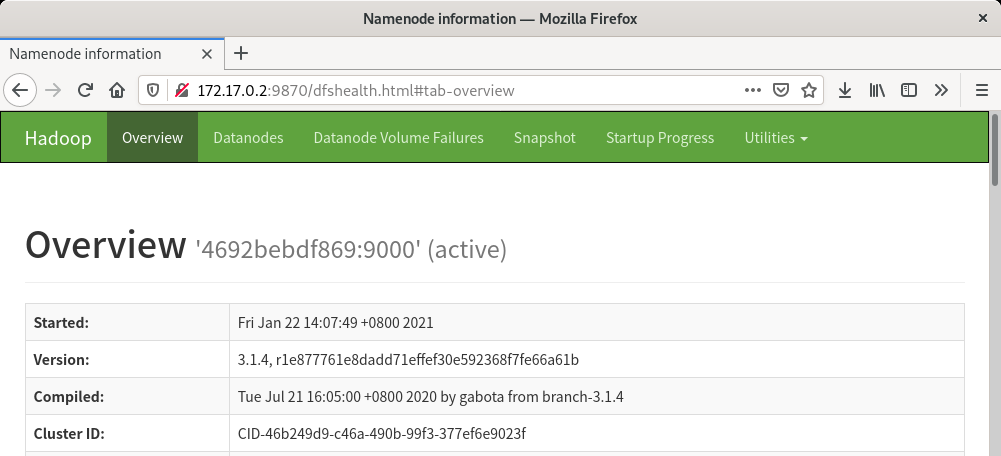Viewport: 1001px width, 456px height.
Task: Open a new browser tab
Action: [241, 54]
